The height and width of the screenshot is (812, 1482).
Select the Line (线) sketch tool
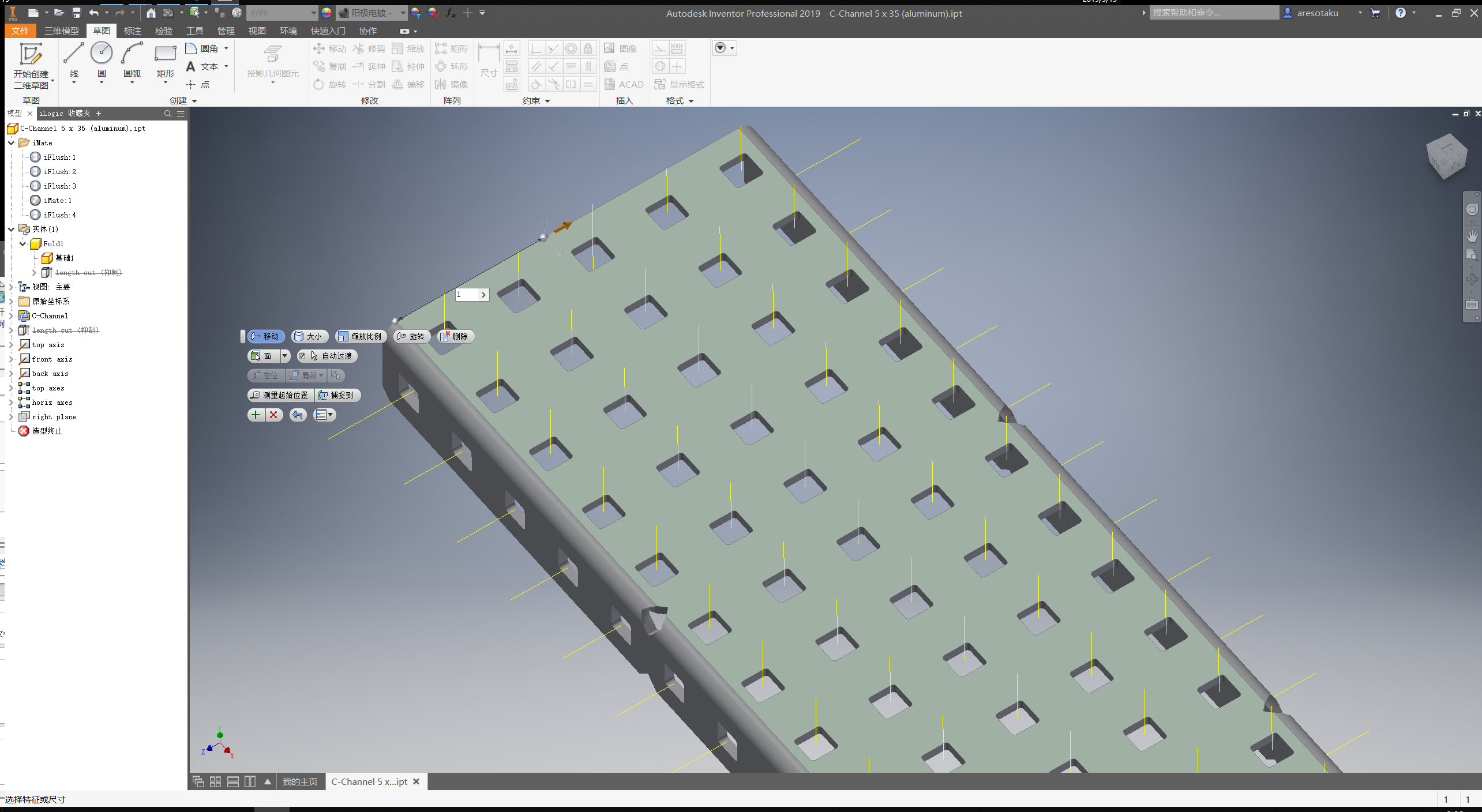(x=74, y=54)
